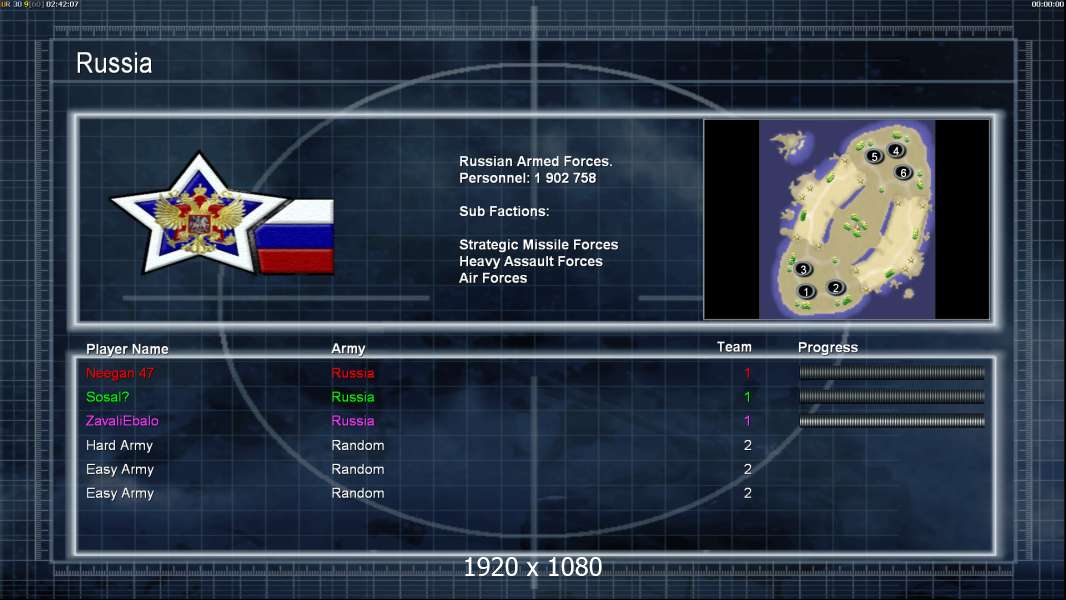This screenshot has width=1066, height=600.
Task: Select start position 1 on the map
Action: (x=806, y=292)
